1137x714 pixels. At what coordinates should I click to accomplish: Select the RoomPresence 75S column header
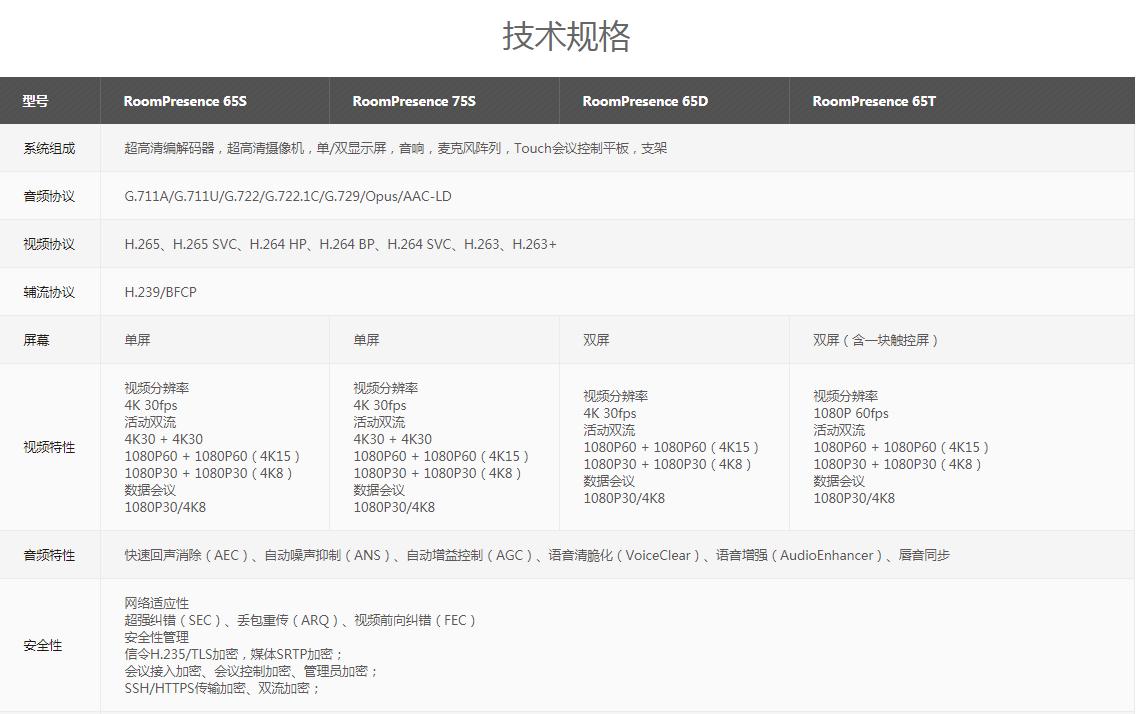pos(414,101)
